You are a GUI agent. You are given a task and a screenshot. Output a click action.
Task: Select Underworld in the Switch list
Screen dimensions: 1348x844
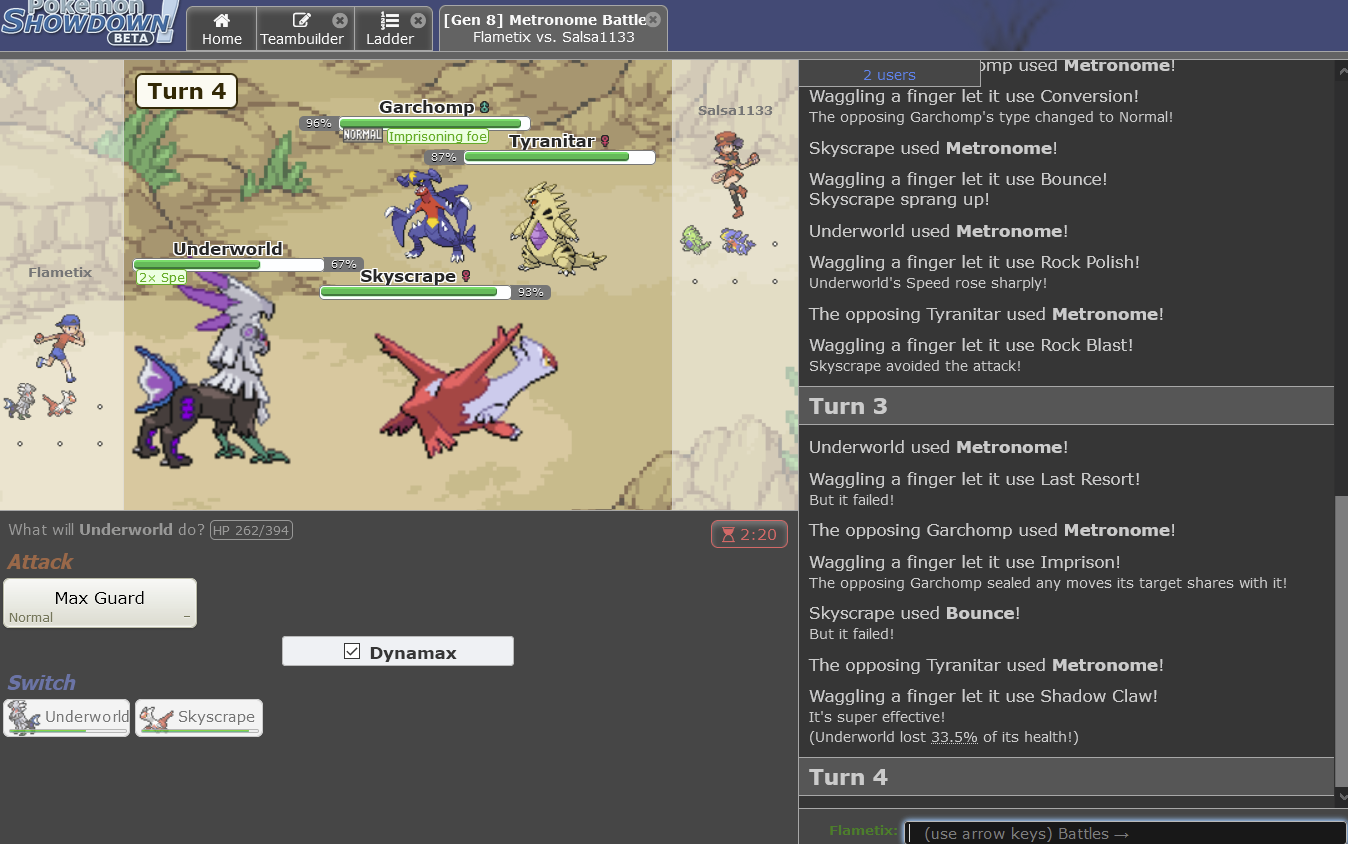[67, 717]
